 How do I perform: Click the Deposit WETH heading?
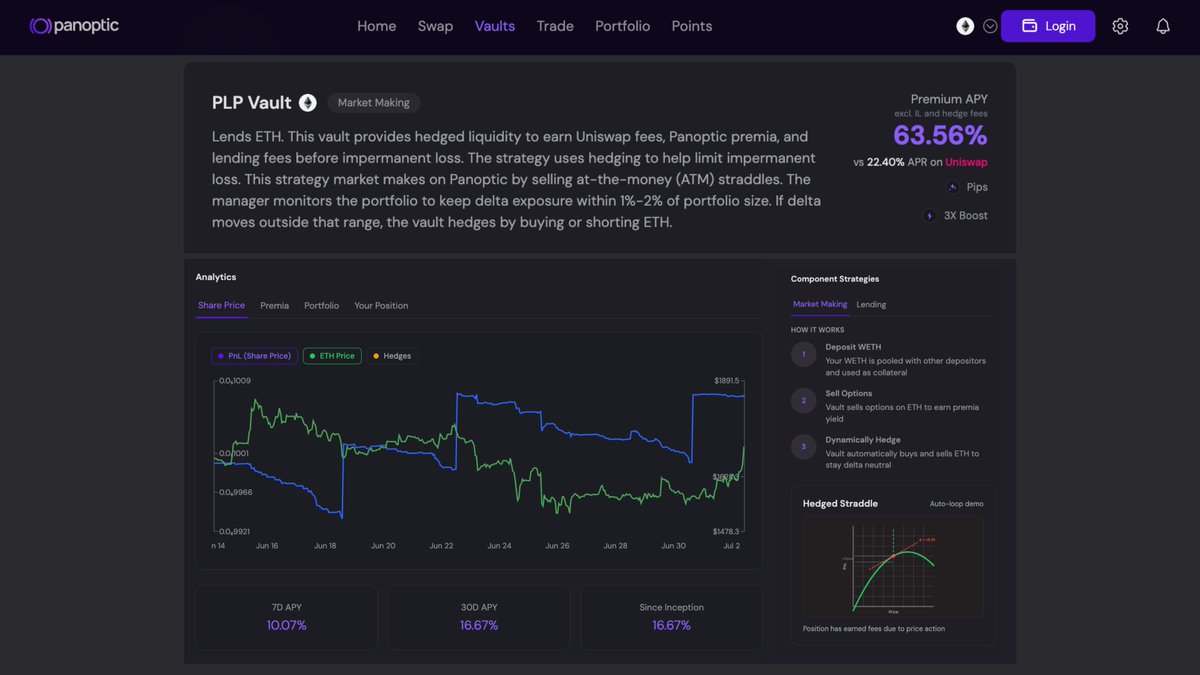pyautogui.click(x=853, y=347)
